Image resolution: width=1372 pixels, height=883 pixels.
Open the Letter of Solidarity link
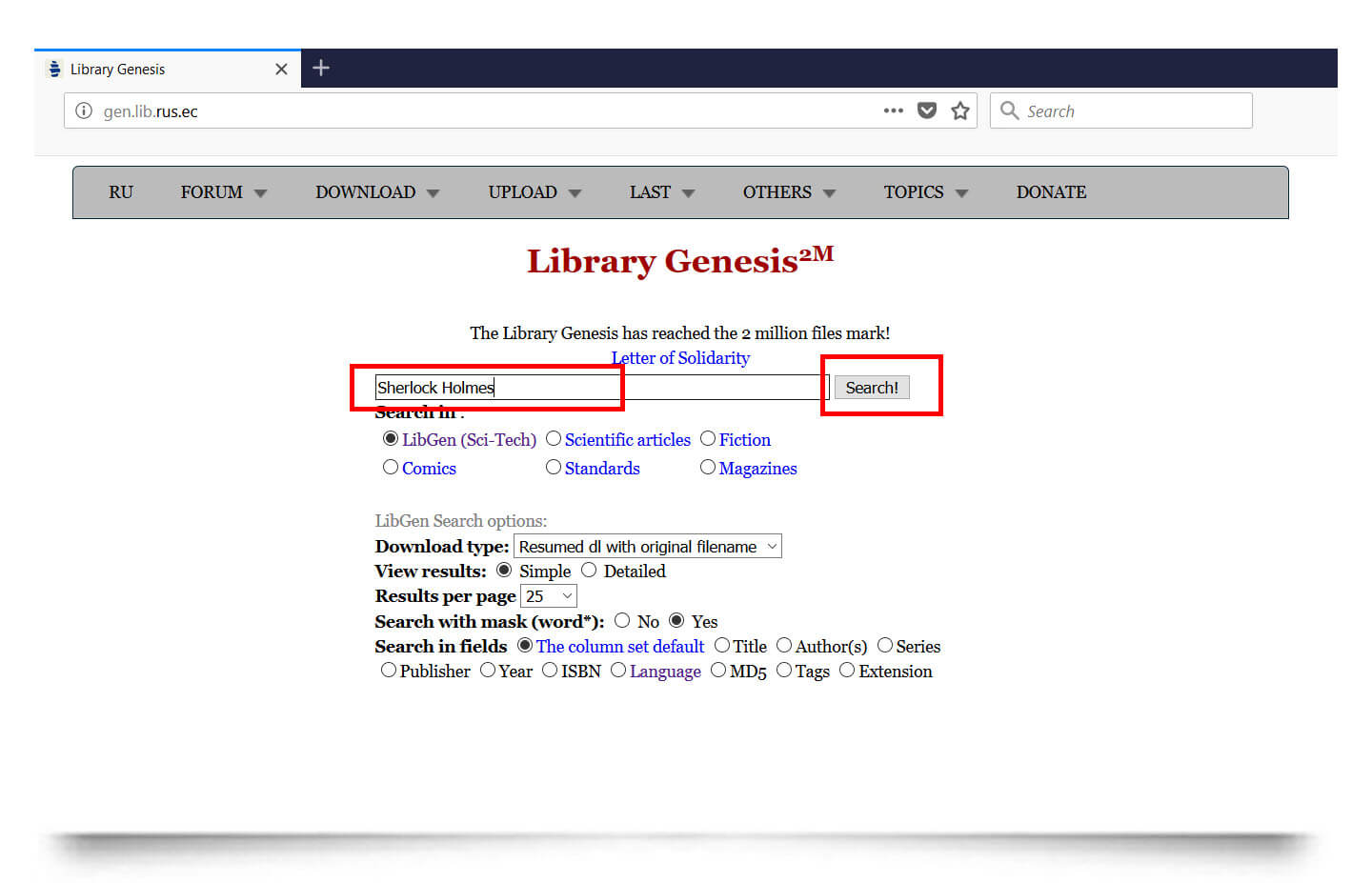[x=680, y=358]
